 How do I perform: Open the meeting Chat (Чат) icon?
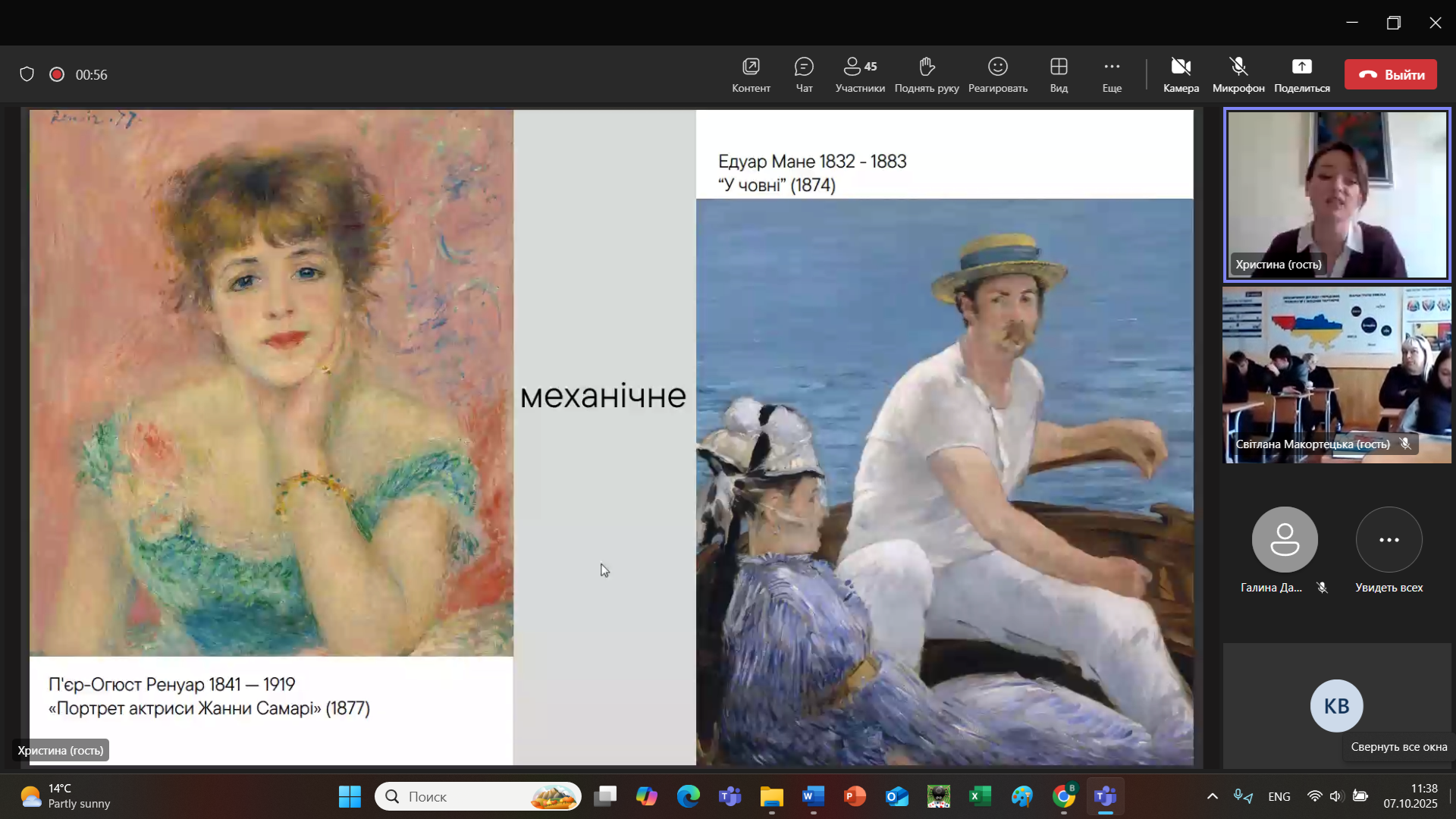(x=804, y=67)
